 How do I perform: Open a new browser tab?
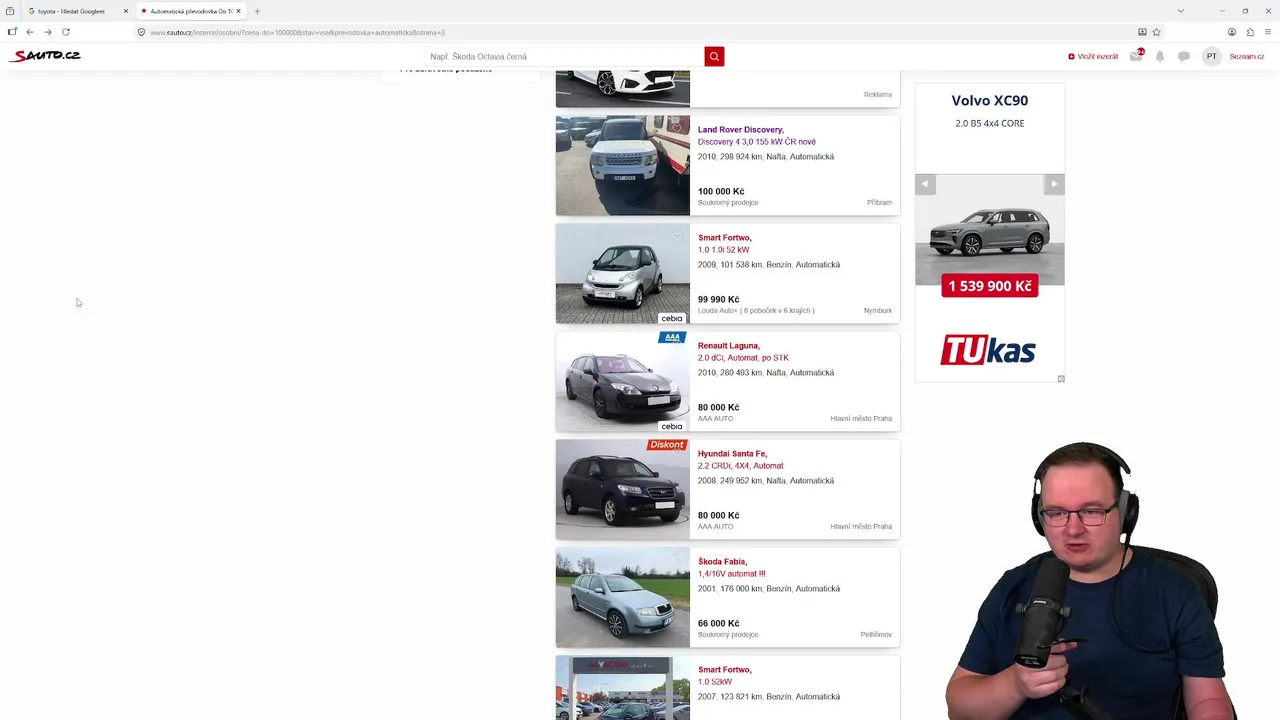(x=257, y=11)
